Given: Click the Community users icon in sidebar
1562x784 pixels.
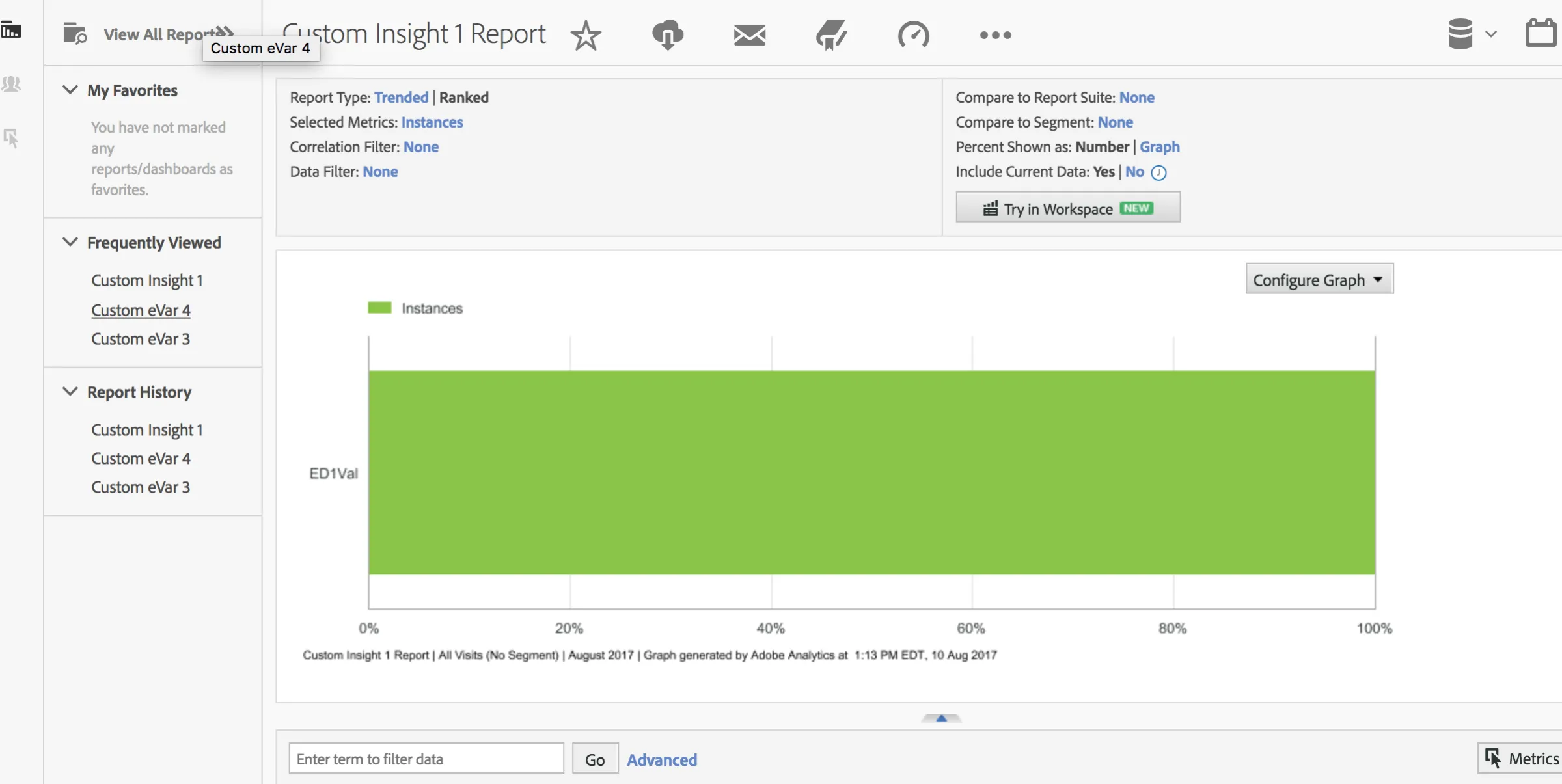Looking at the screenshot, I should point(12,84).
